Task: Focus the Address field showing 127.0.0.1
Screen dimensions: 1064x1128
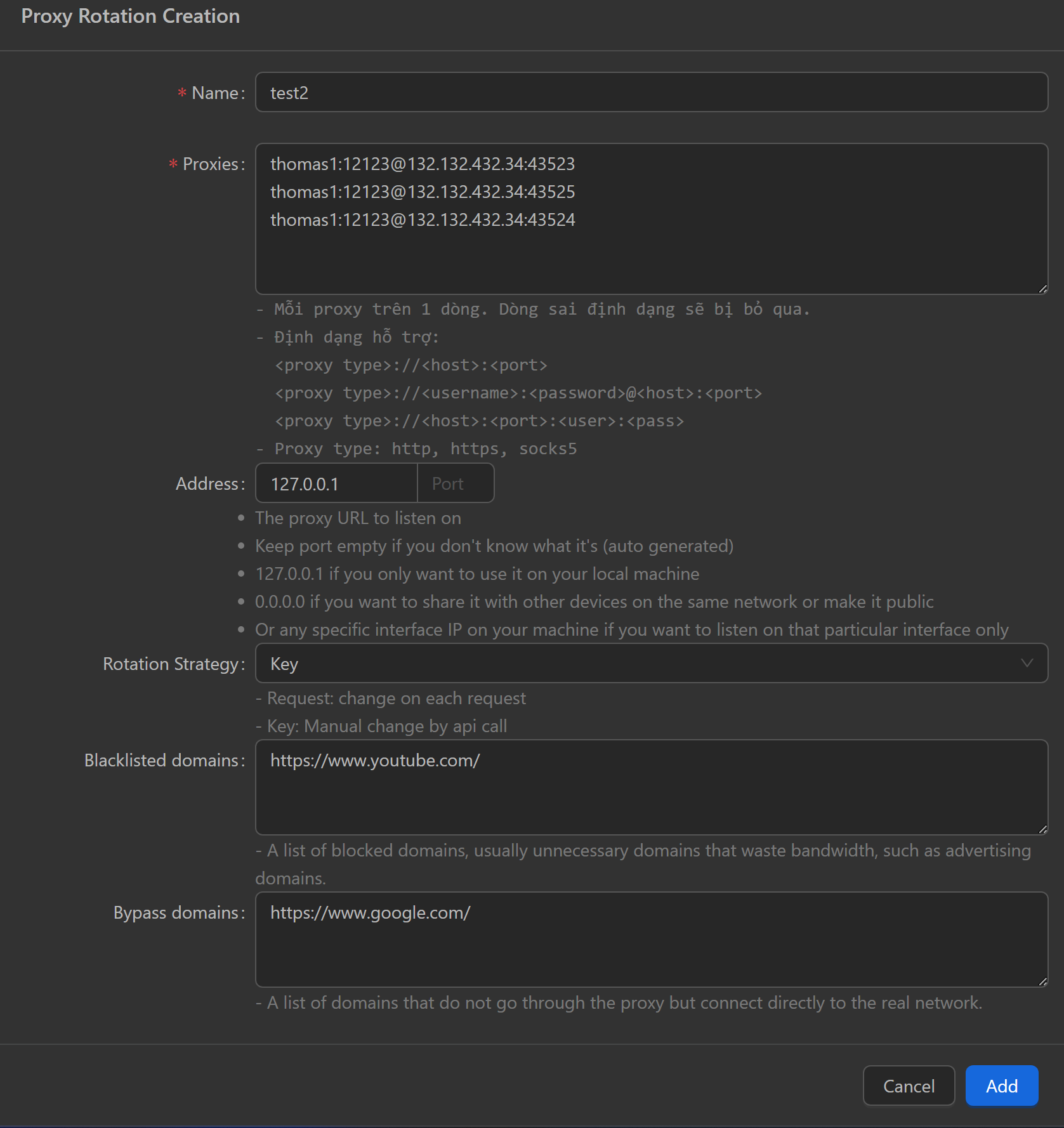Action: (336, 483)
